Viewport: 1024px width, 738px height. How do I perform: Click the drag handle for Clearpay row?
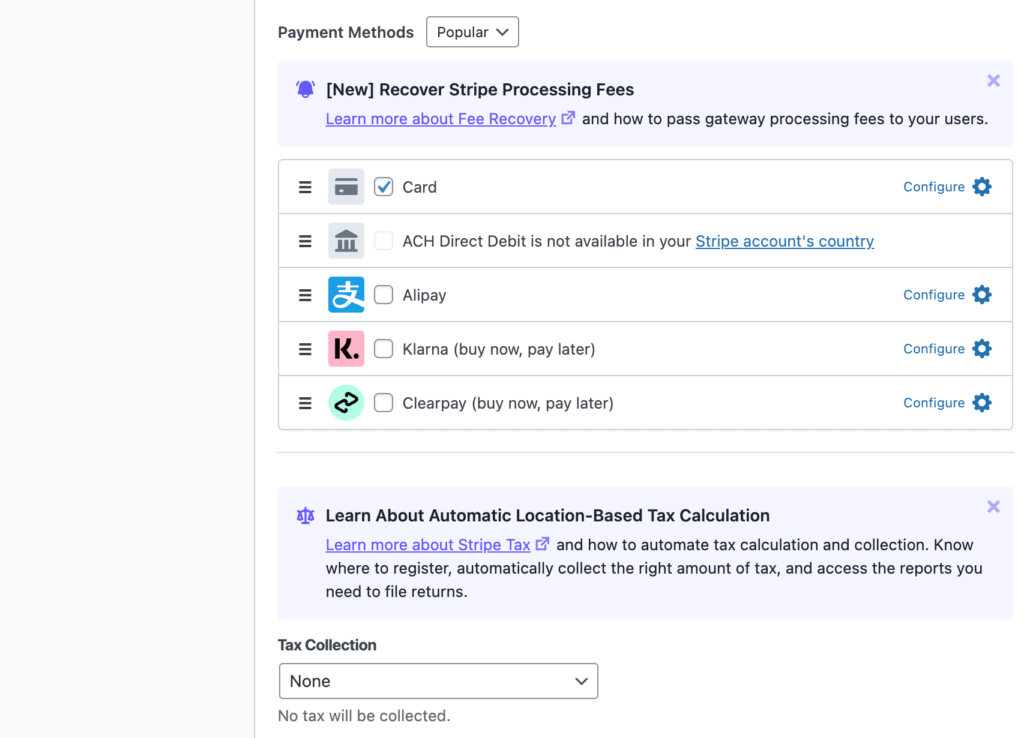[x=305, y=404]
